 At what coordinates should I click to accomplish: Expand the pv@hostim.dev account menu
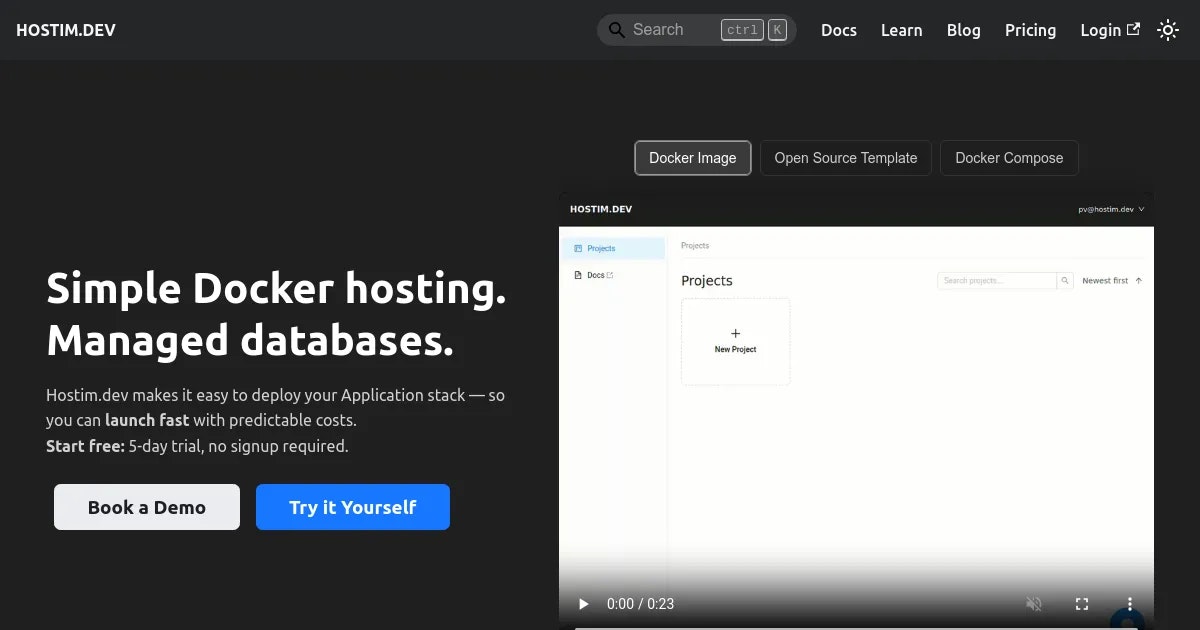(1110, 209)
